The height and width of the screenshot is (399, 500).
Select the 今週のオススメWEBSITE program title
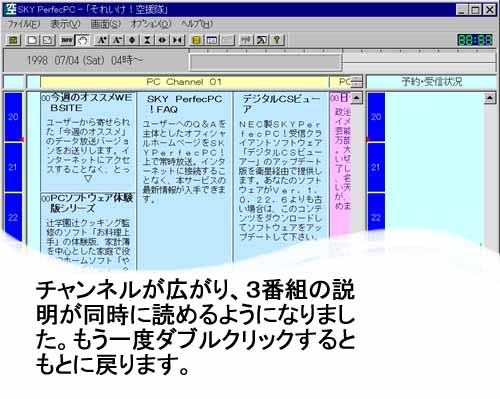click(x=91, y=103)
